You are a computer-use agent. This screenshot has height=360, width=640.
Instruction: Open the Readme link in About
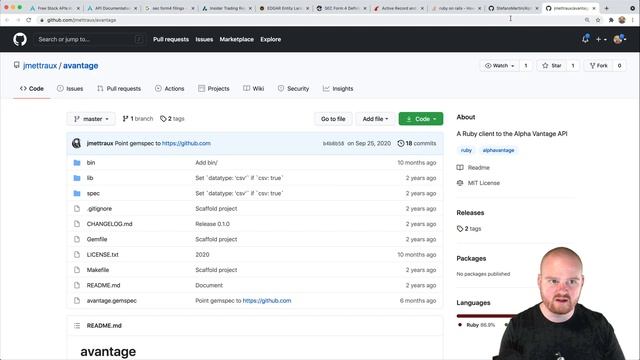(x=473, y=168)
